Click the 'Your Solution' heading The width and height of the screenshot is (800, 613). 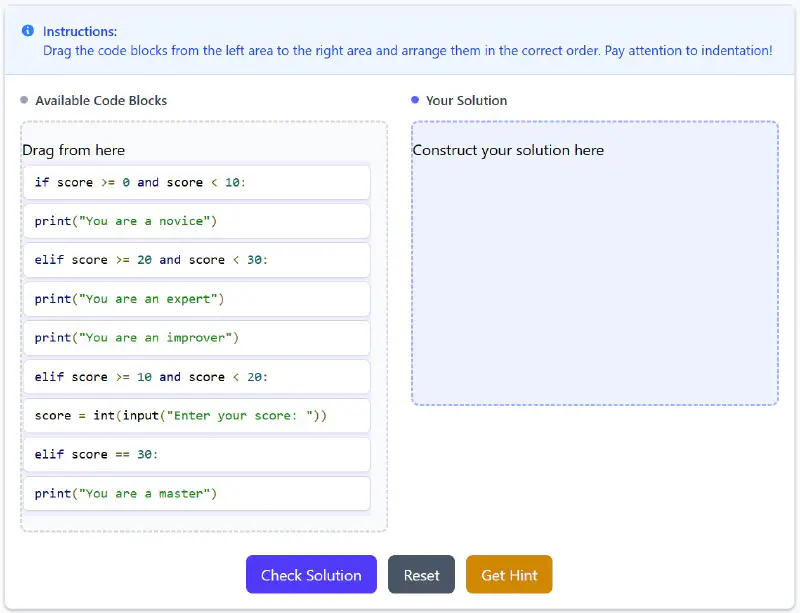coord(466,100)
